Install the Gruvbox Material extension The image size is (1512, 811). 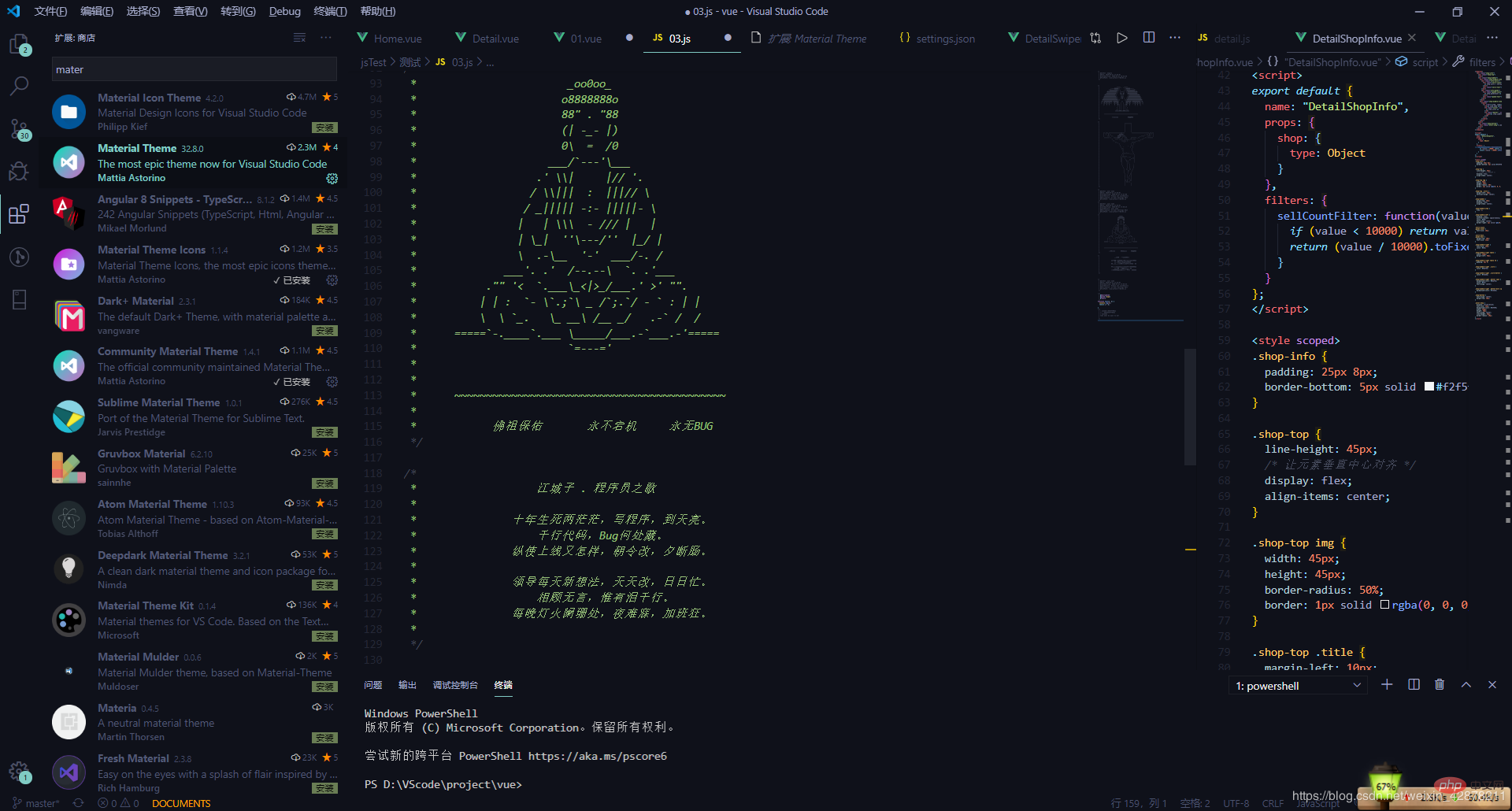pos(324,483)
